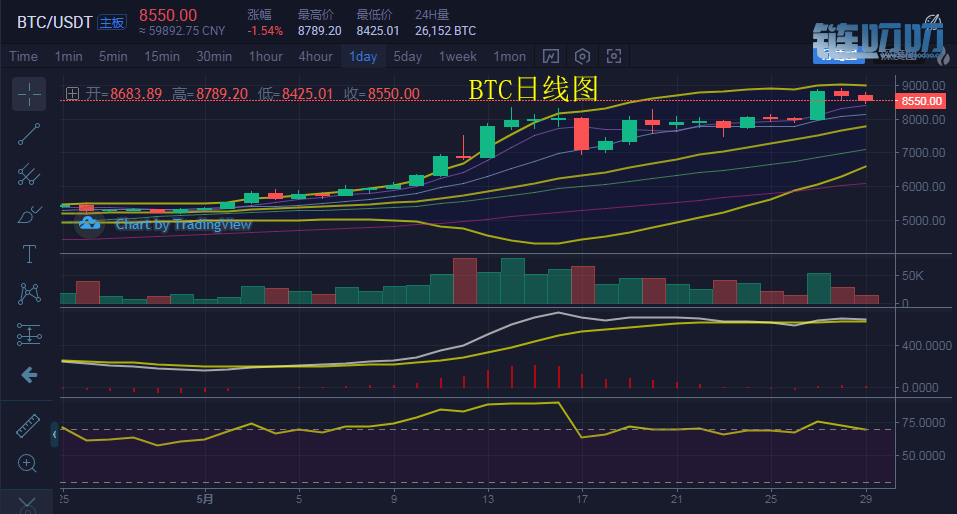This screenshot has width=957, height=514.
Task: Switch to 15min interval
Action: [x=162, y=56]
